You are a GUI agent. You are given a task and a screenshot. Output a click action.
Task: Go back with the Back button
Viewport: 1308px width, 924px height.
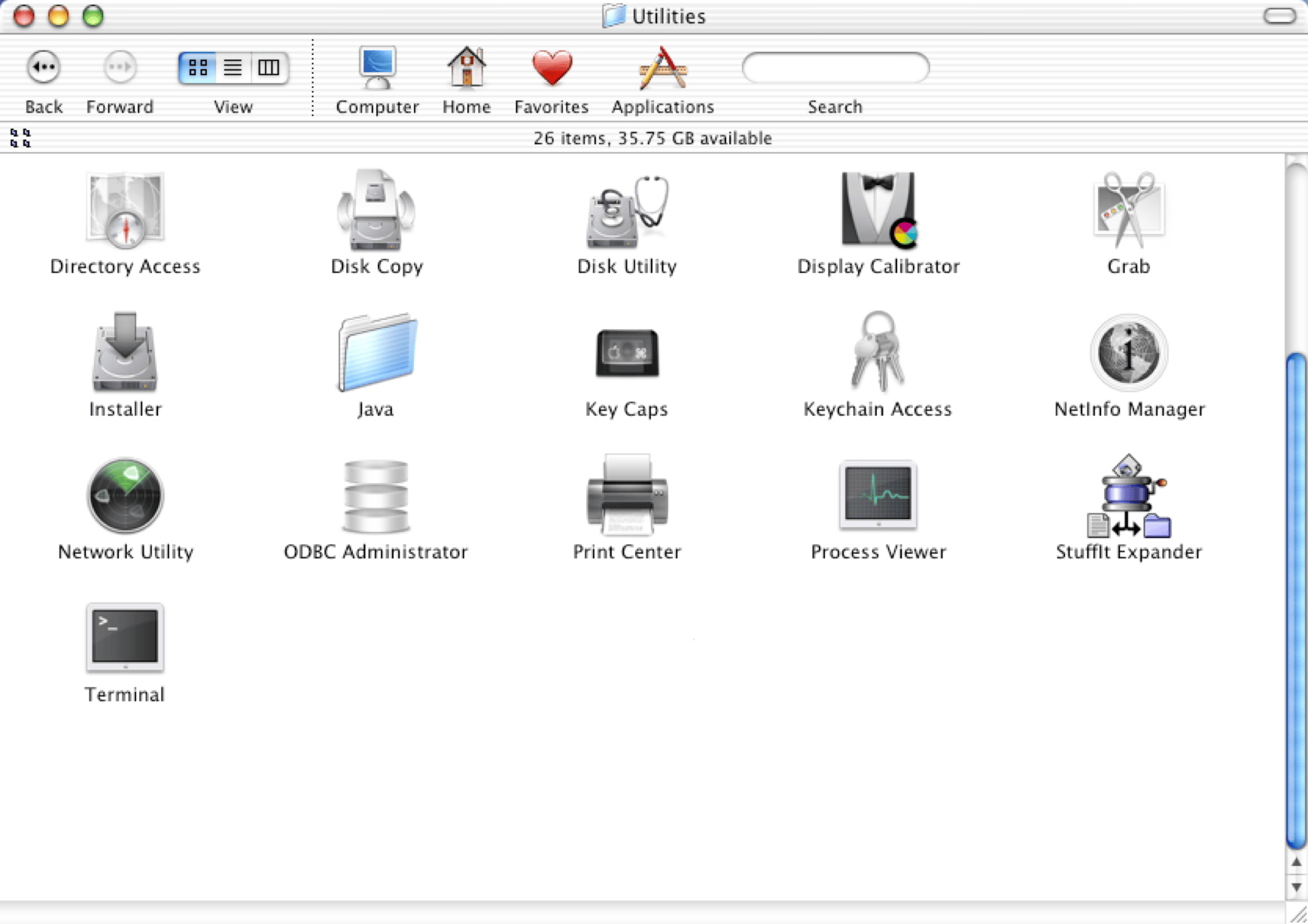[44, 67]
